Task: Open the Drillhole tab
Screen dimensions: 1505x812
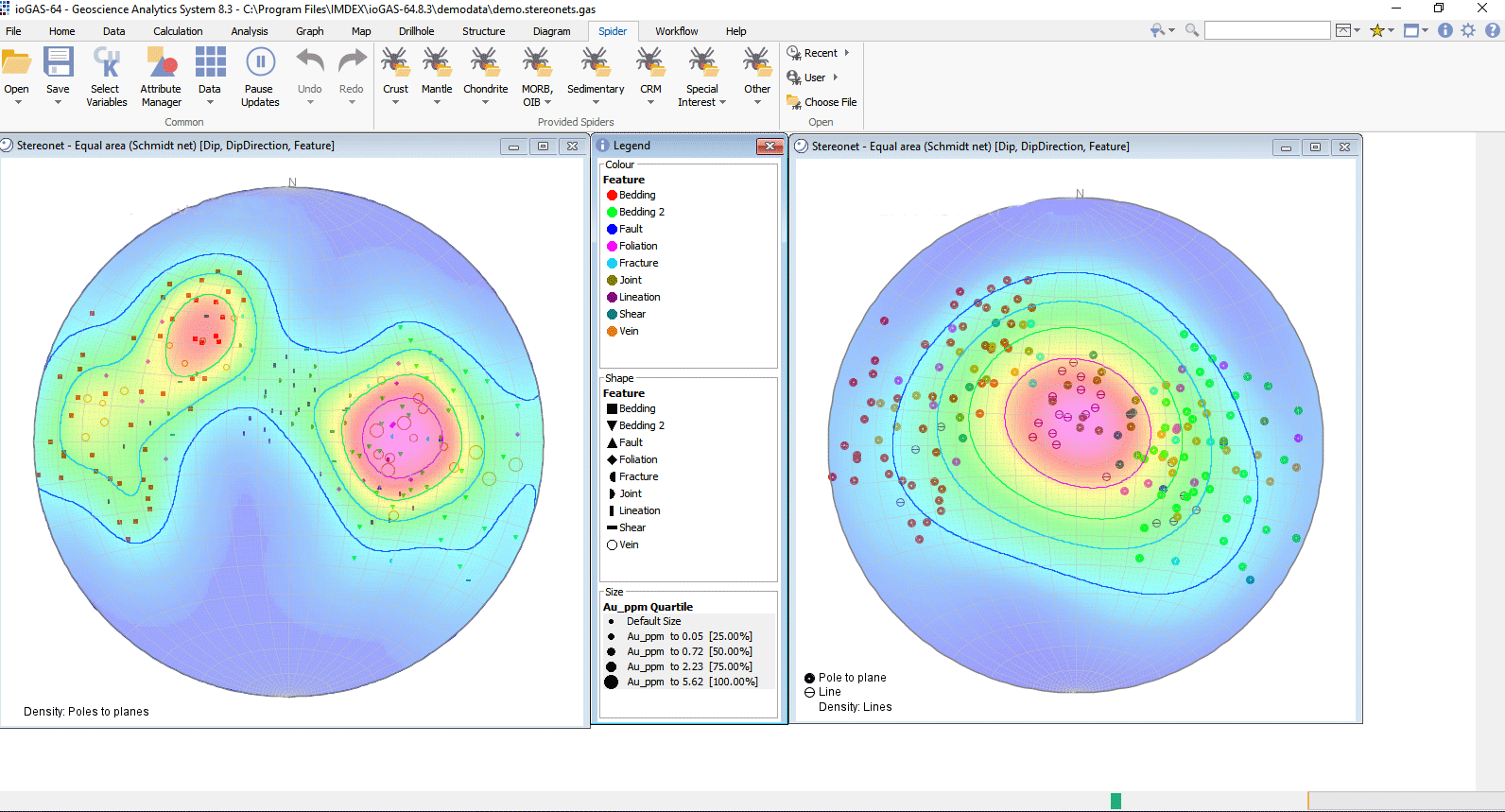Action: pos(416,31)
